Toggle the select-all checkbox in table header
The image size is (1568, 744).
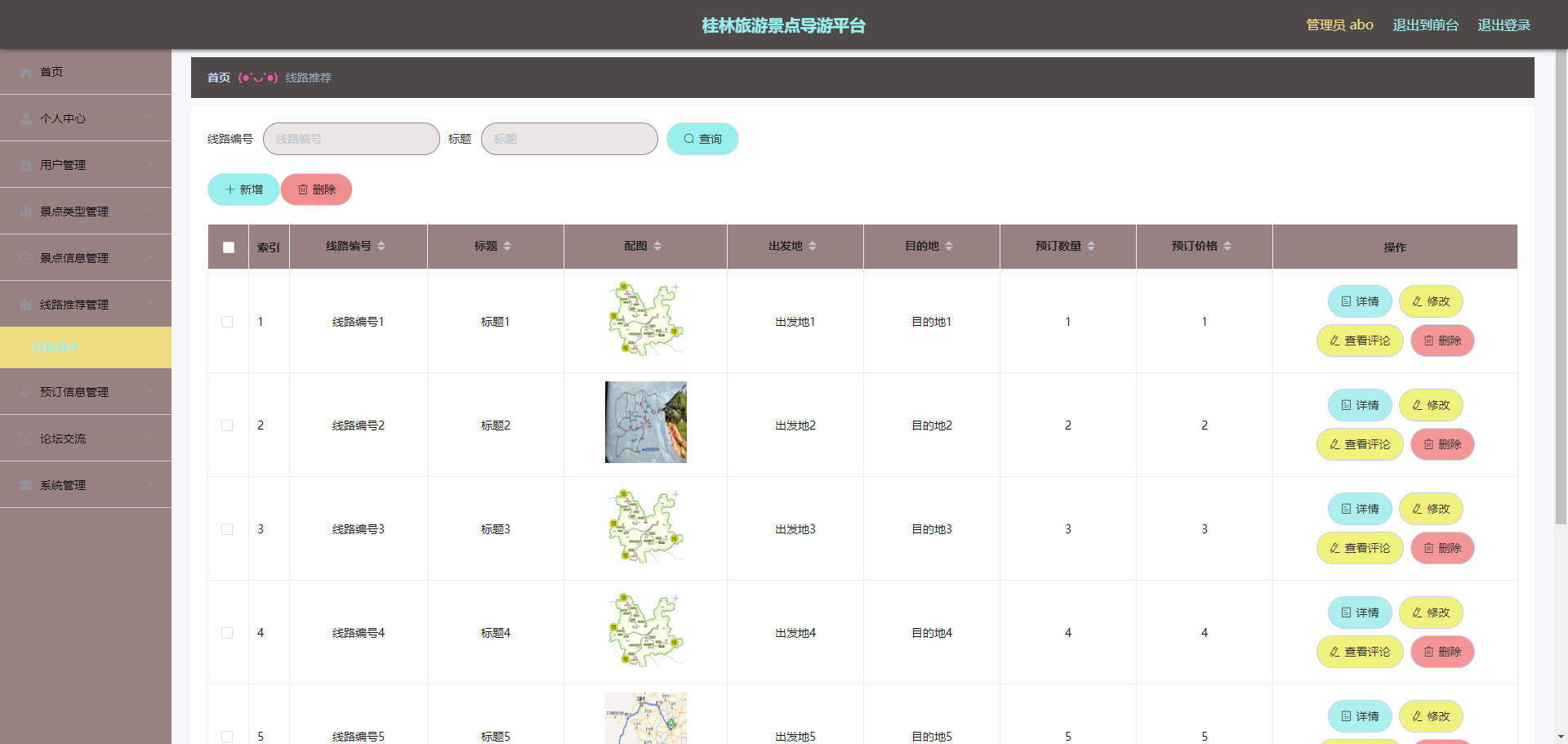pyautogui.click(x=229, y=247)
